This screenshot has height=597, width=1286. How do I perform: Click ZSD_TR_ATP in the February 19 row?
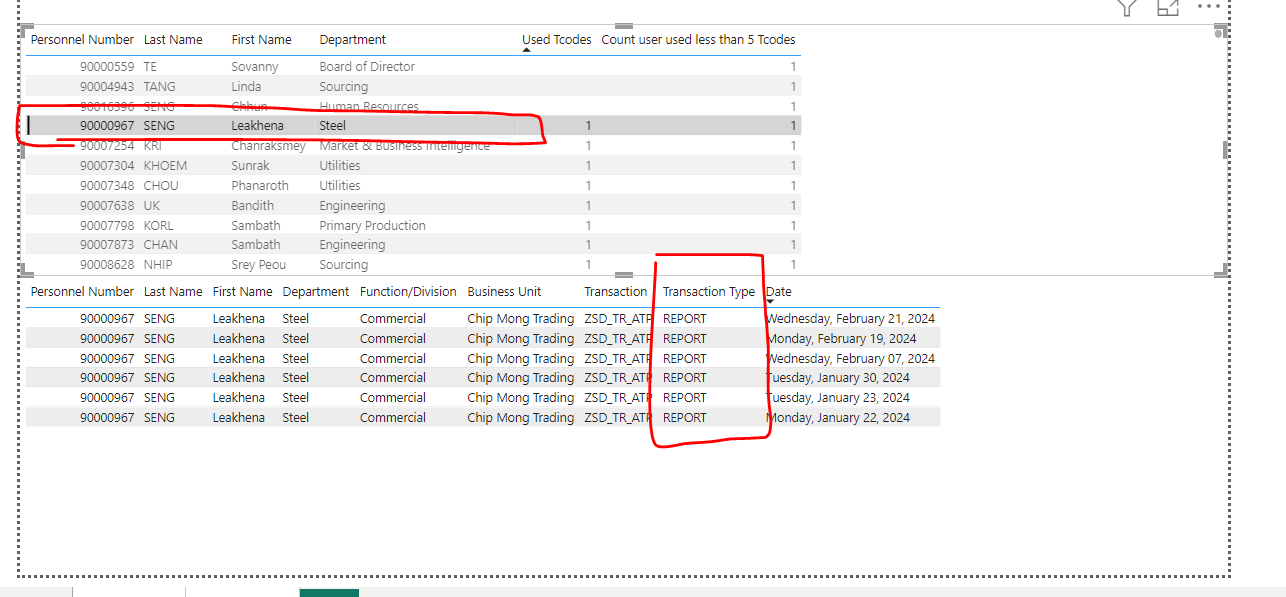pos(618,339)
